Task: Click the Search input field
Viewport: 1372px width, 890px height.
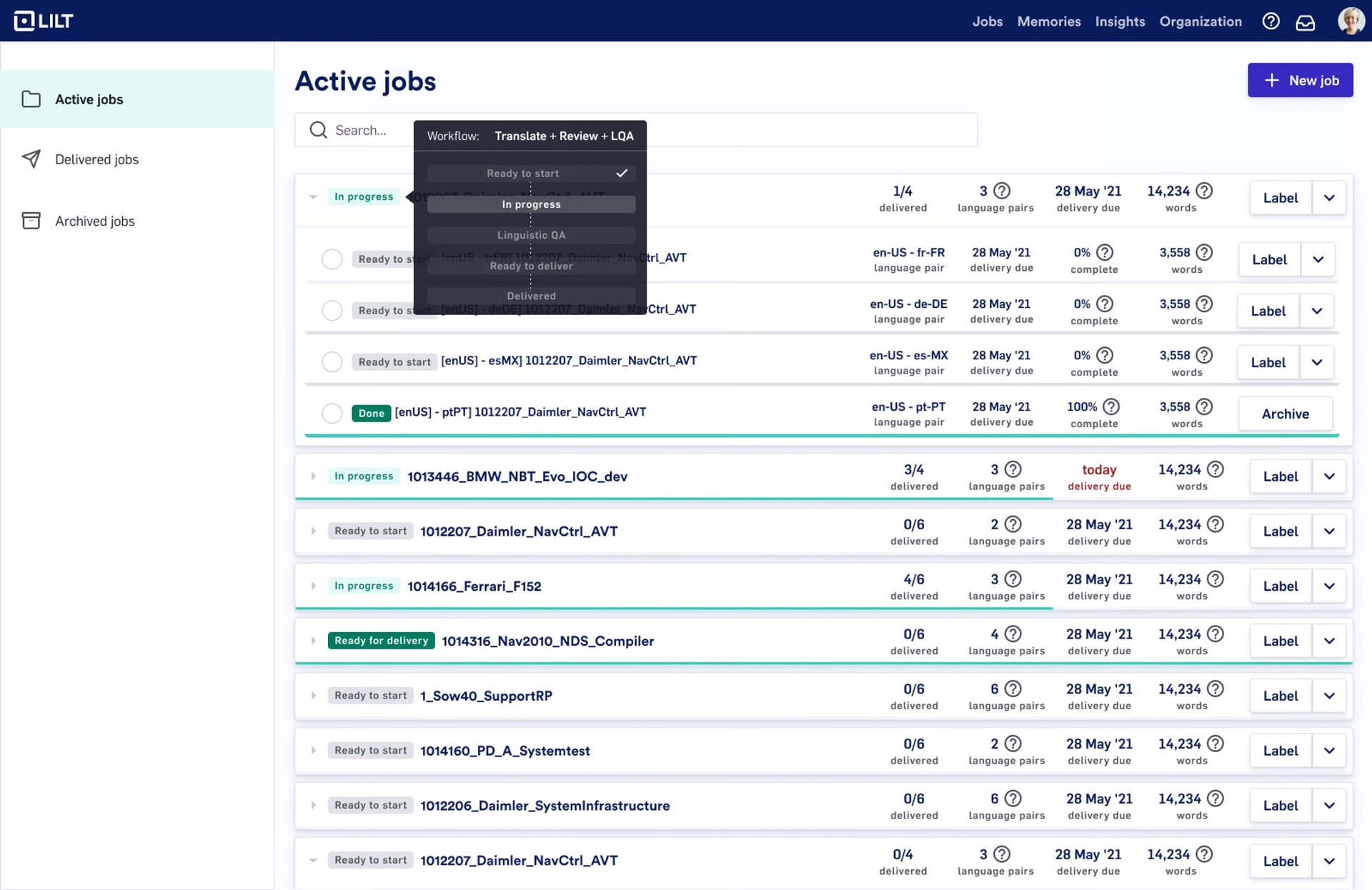Action: pos(635,130)
